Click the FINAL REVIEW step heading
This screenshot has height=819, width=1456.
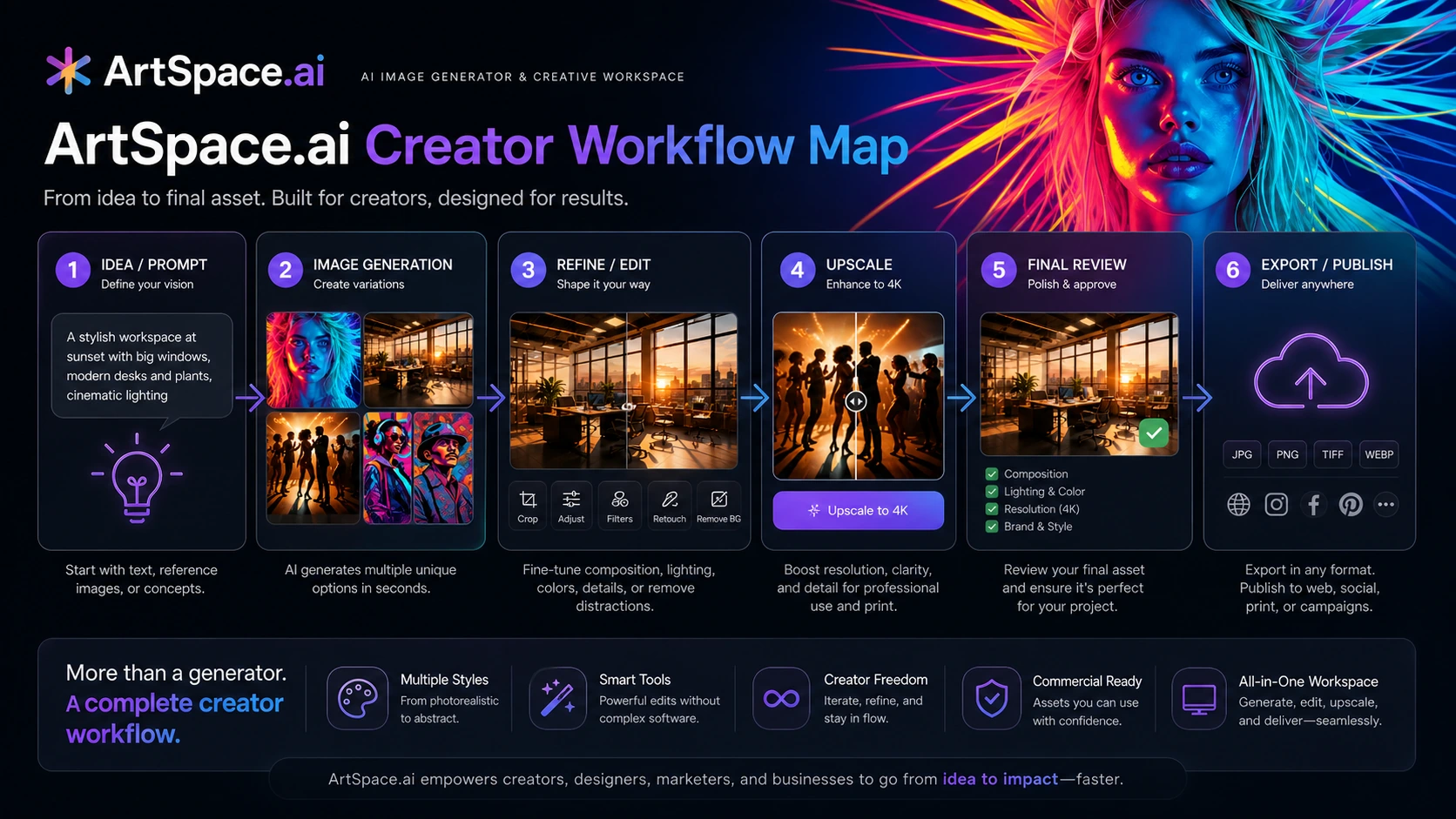tap(1077, 265)
